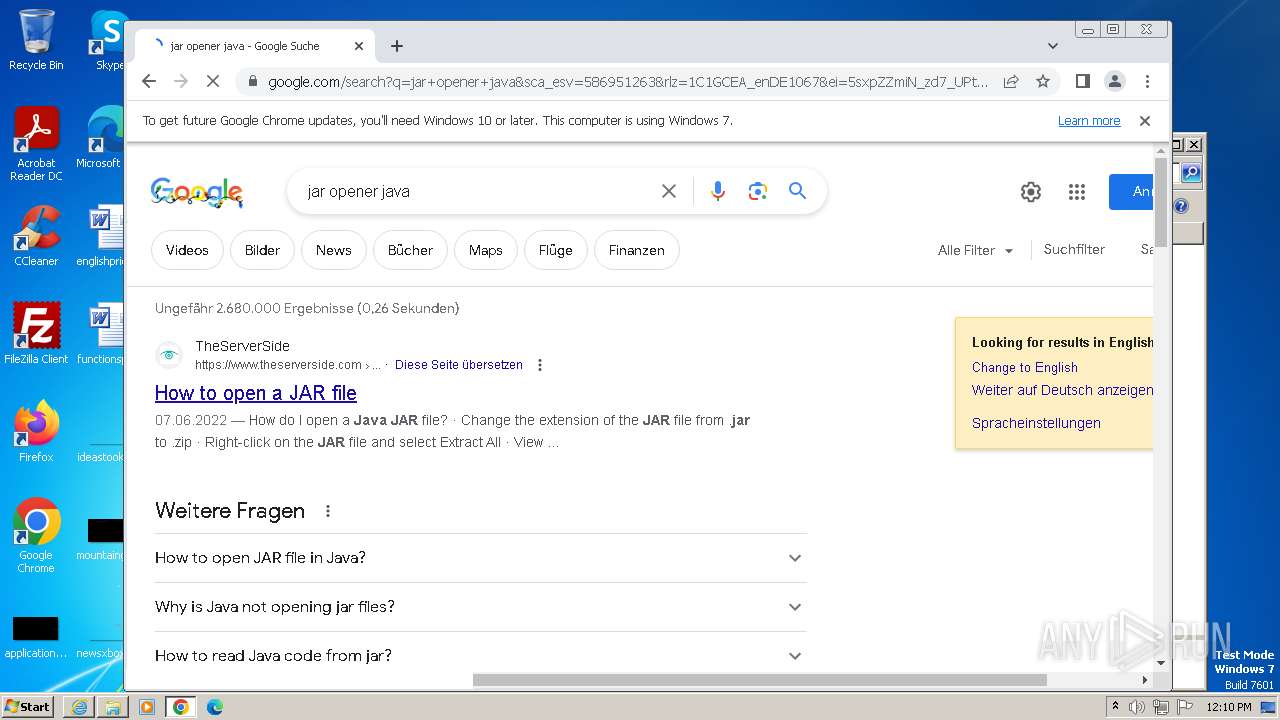Open Microsoft Edge from taskbar
The height and width of the screenshot is (720, 1280).
(215, 707)
